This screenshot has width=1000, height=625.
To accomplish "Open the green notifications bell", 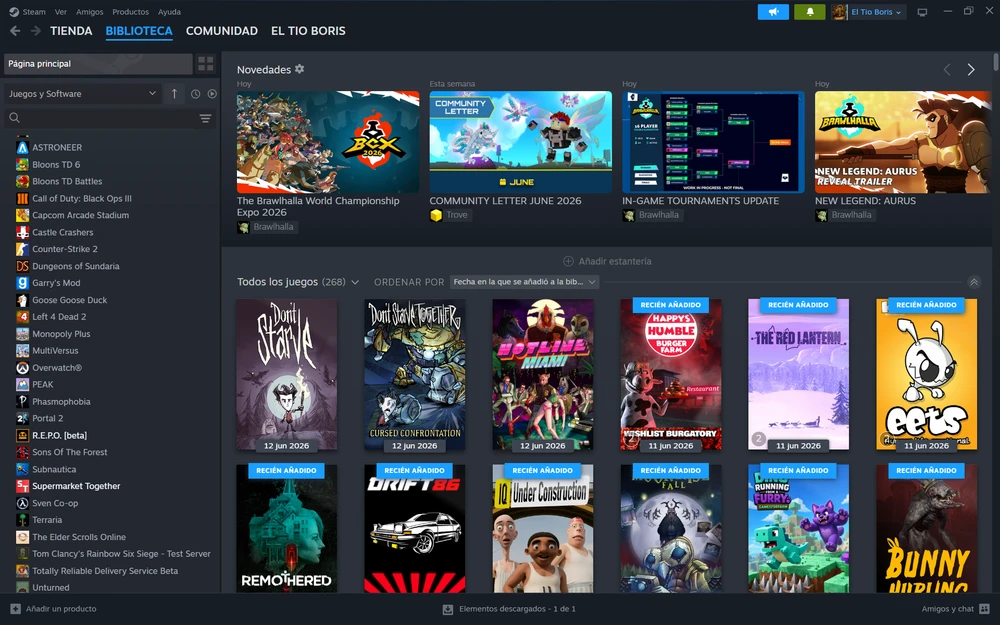I will [809, 11].
